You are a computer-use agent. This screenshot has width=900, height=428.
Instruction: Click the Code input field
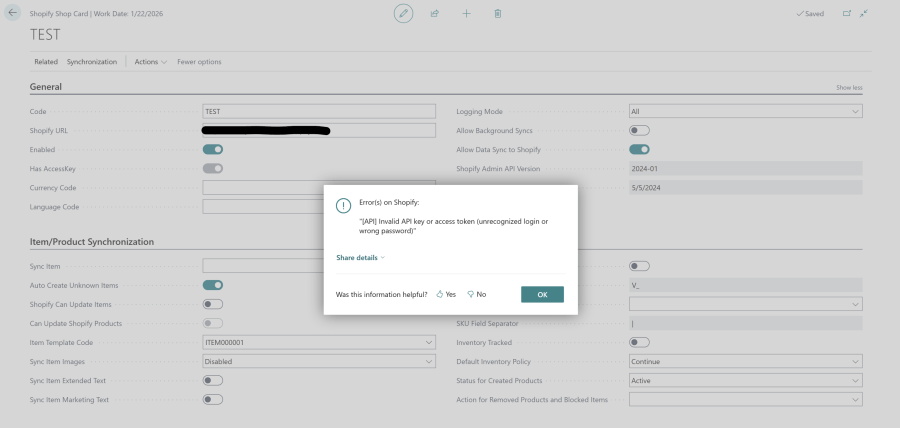319,111
